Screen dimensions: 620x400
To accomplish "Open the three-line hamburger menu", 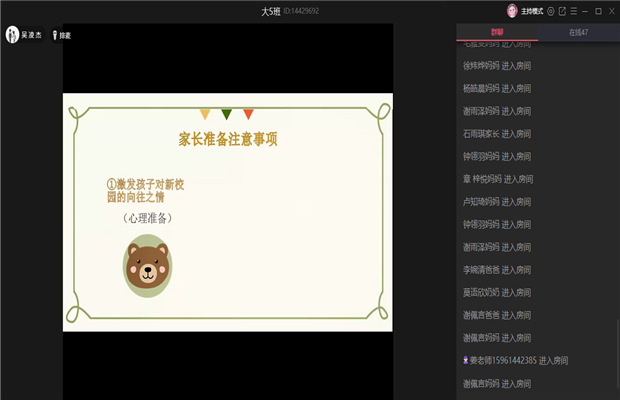I will pos(573,11).
